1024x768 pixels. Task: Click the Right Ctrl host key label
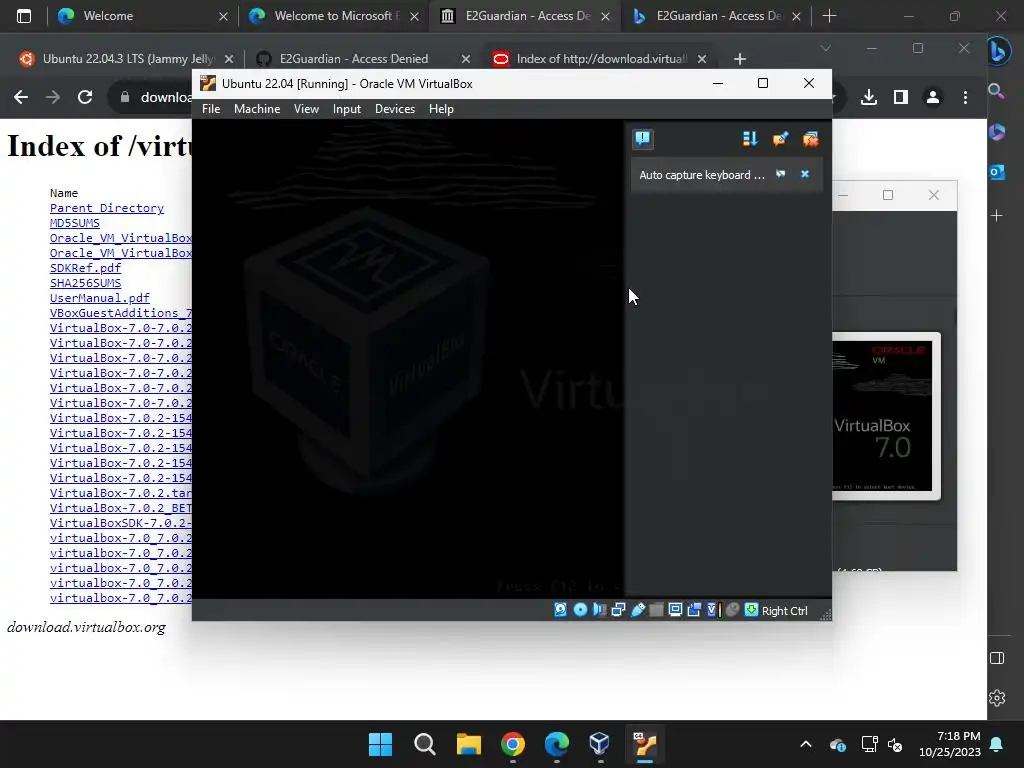784,611
